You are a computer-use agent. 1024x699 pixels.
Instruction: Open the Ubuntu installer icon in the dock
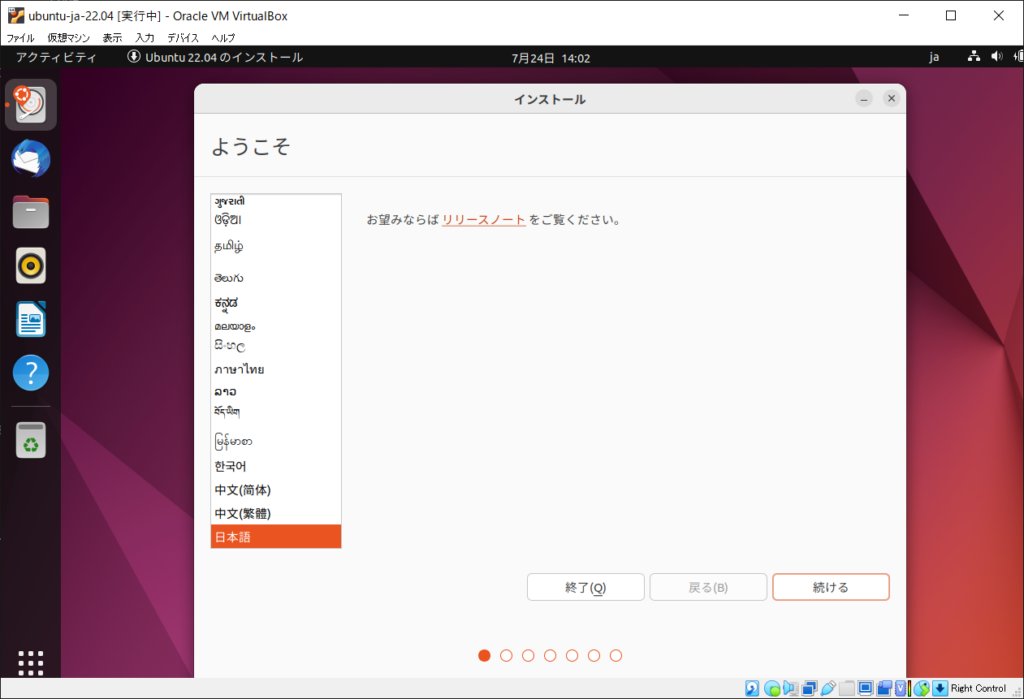[x=31, y=105]
